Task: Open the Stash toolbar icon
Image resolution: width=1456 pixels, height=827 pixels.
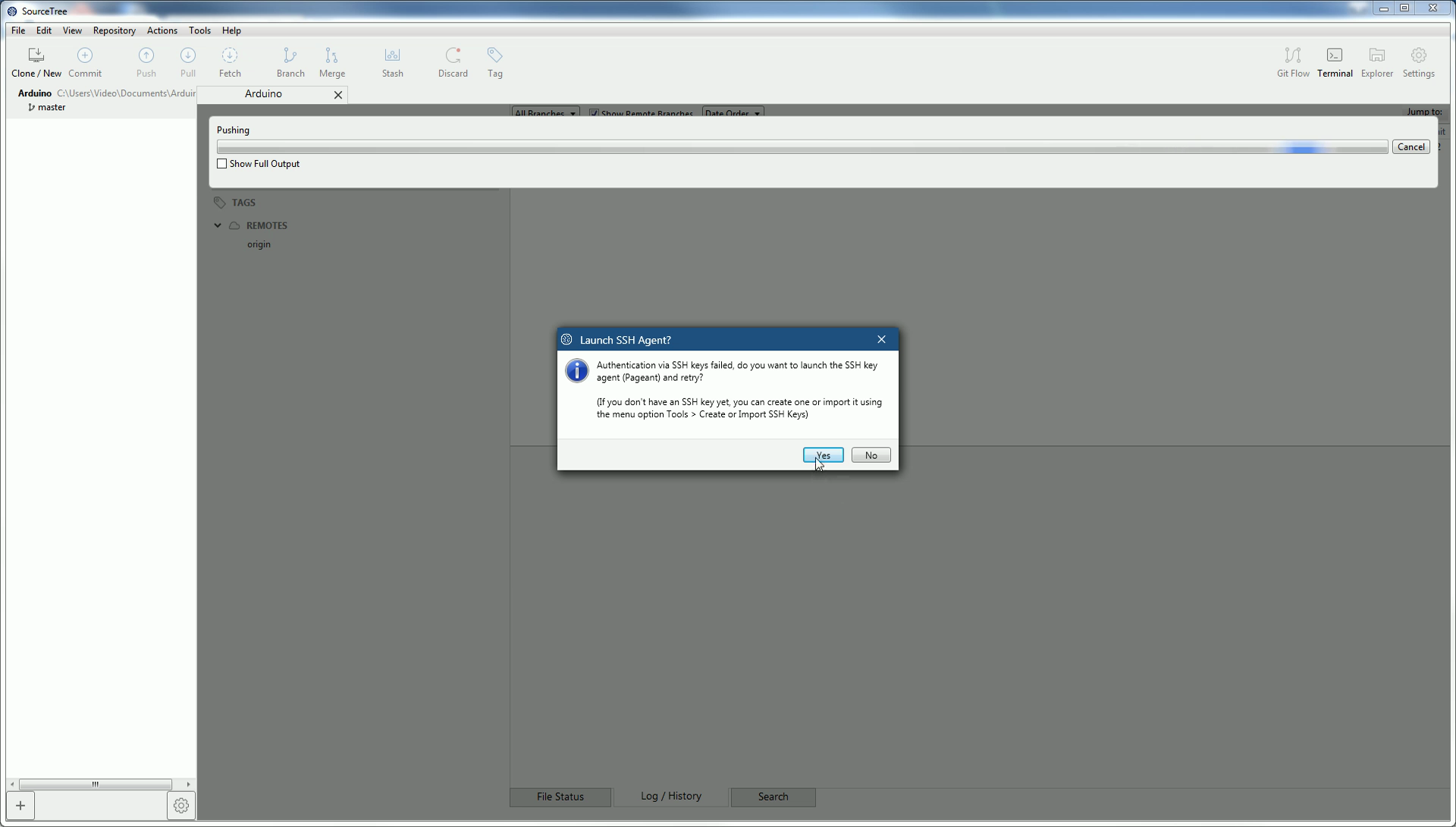Action: point(392,62)
